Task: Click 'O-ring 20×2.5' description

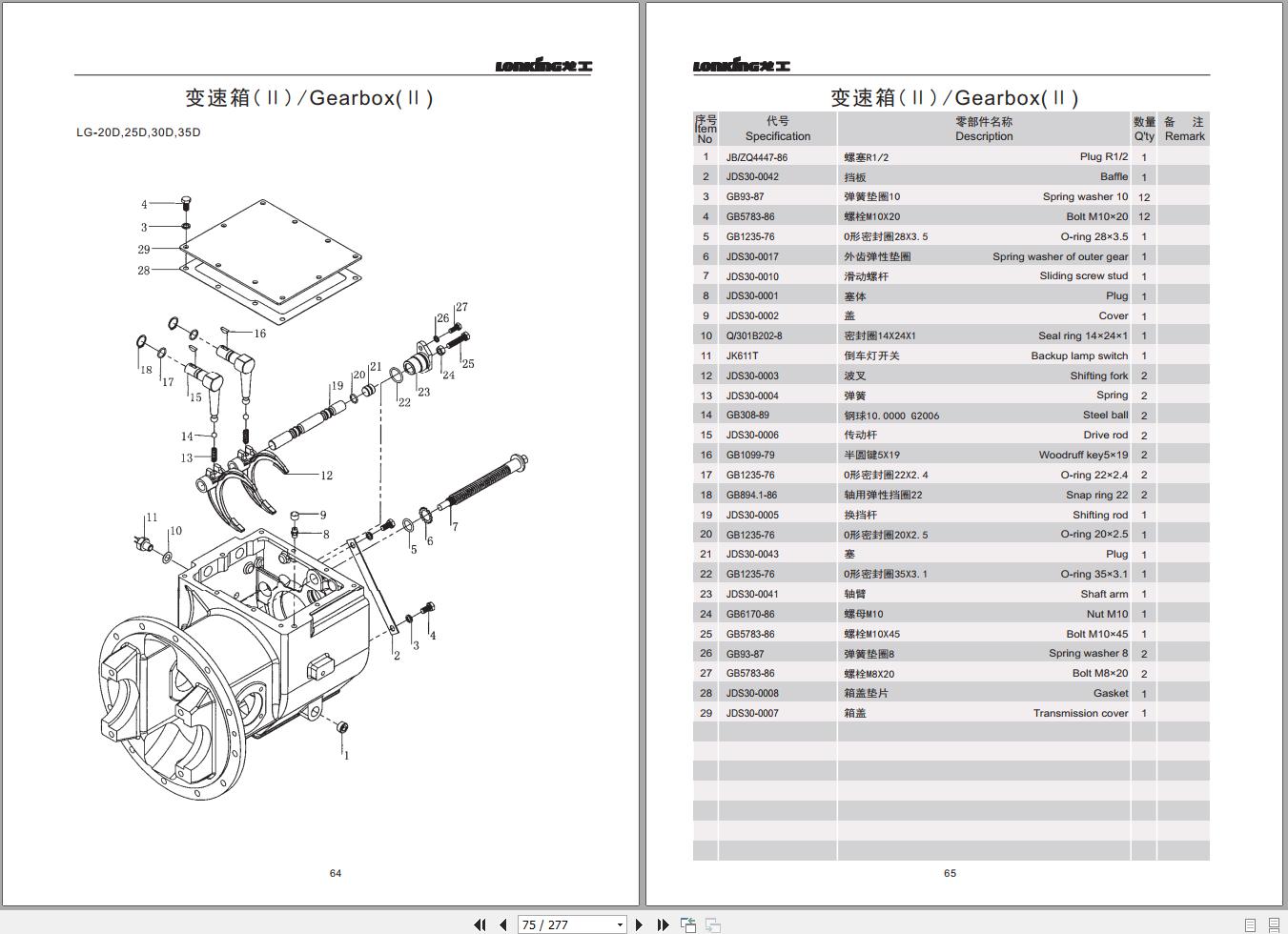Action: click(x=1094, y=534)
